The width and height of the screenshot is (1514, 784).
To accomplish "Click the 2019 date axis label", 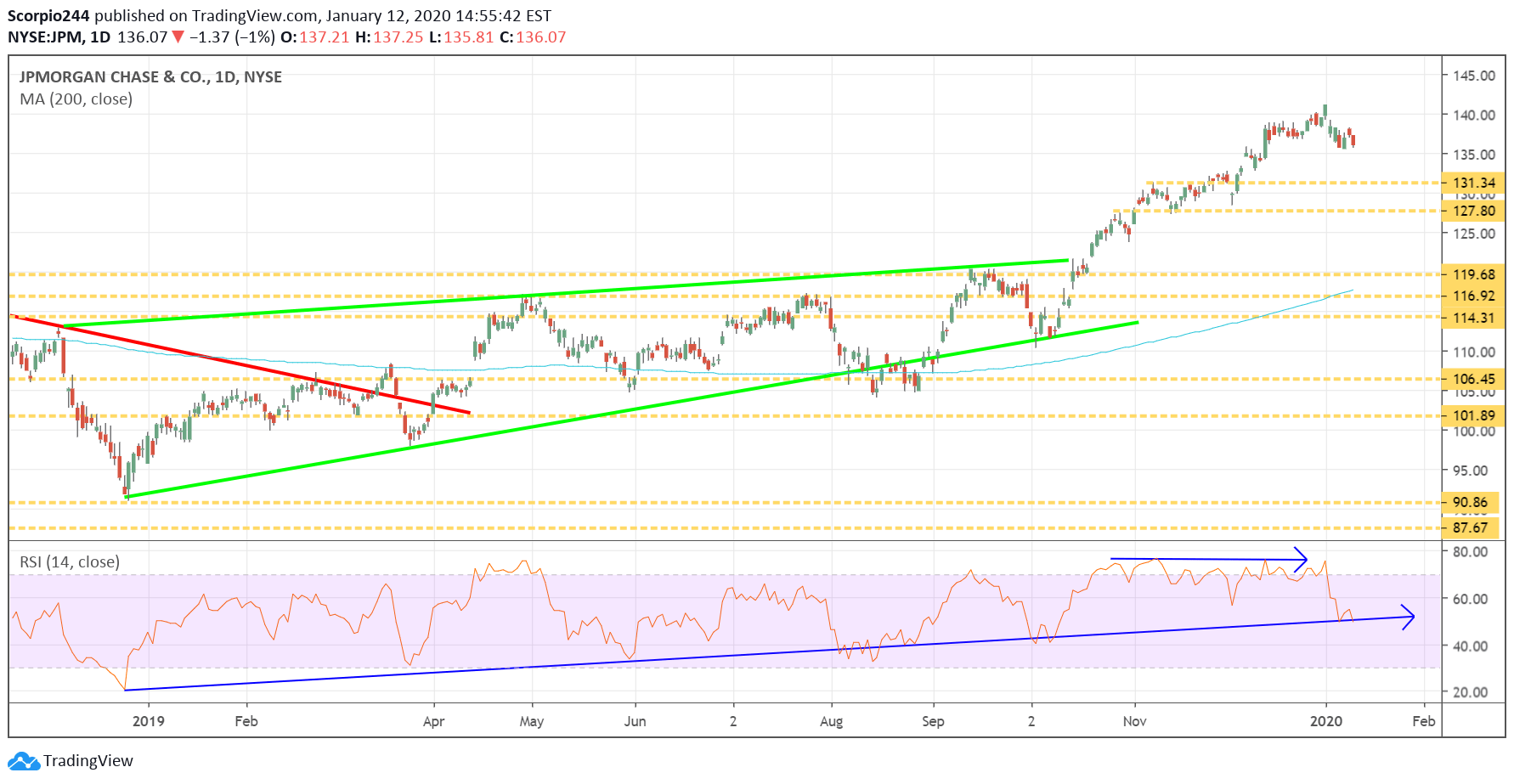I will [x=149, y=721].
